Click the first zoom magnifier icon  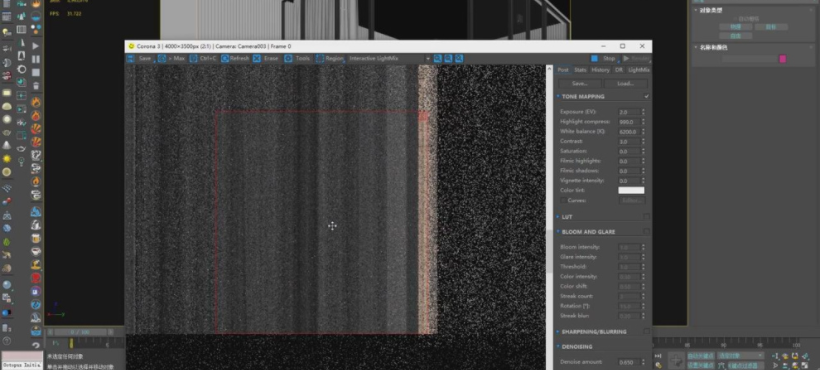(438, 59)
